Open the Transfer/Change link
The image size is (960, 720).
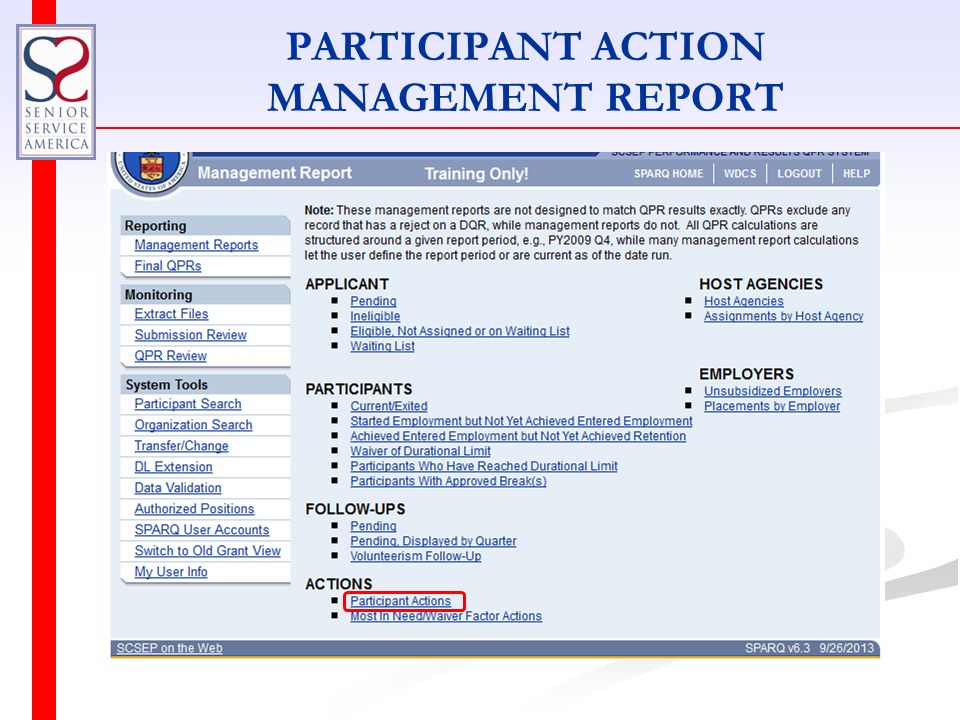[x=181, y=446]
